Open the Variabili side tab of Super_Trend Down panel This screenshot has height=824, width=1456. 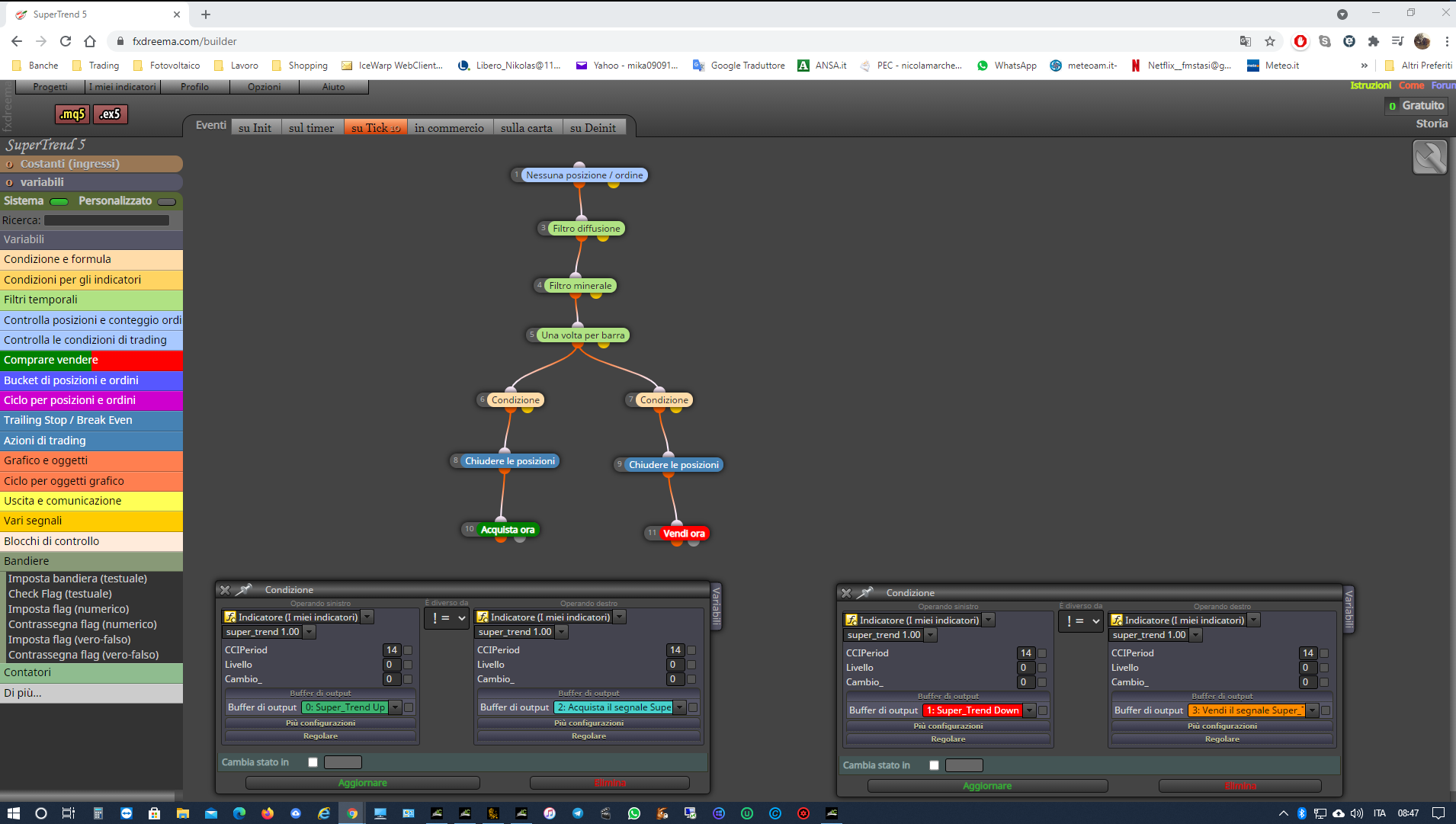[1349, 610]
